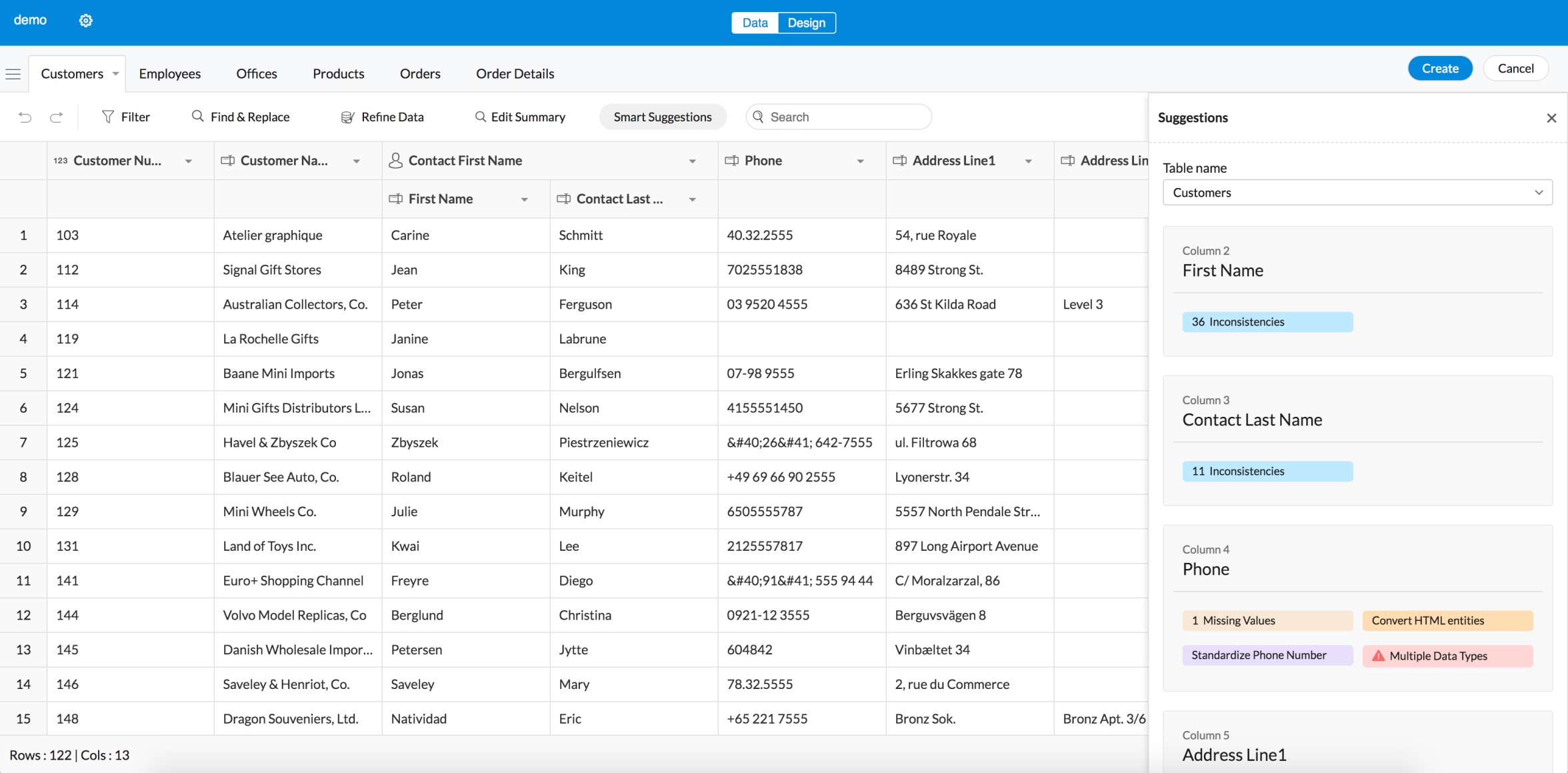
Task: Open the Order Details tab
Action: click(x=515, y=74)
